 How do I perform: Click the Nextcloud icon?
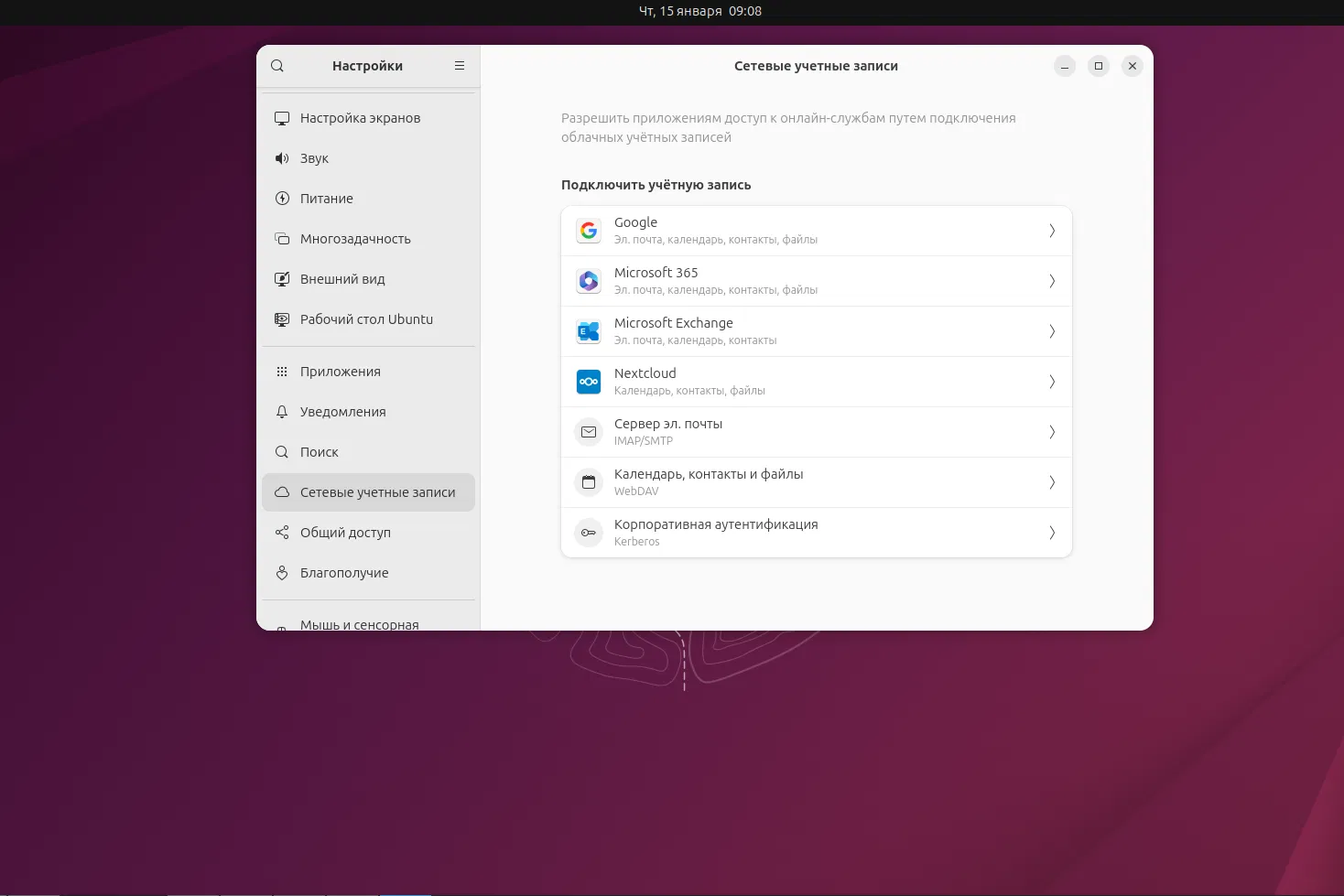588,381
